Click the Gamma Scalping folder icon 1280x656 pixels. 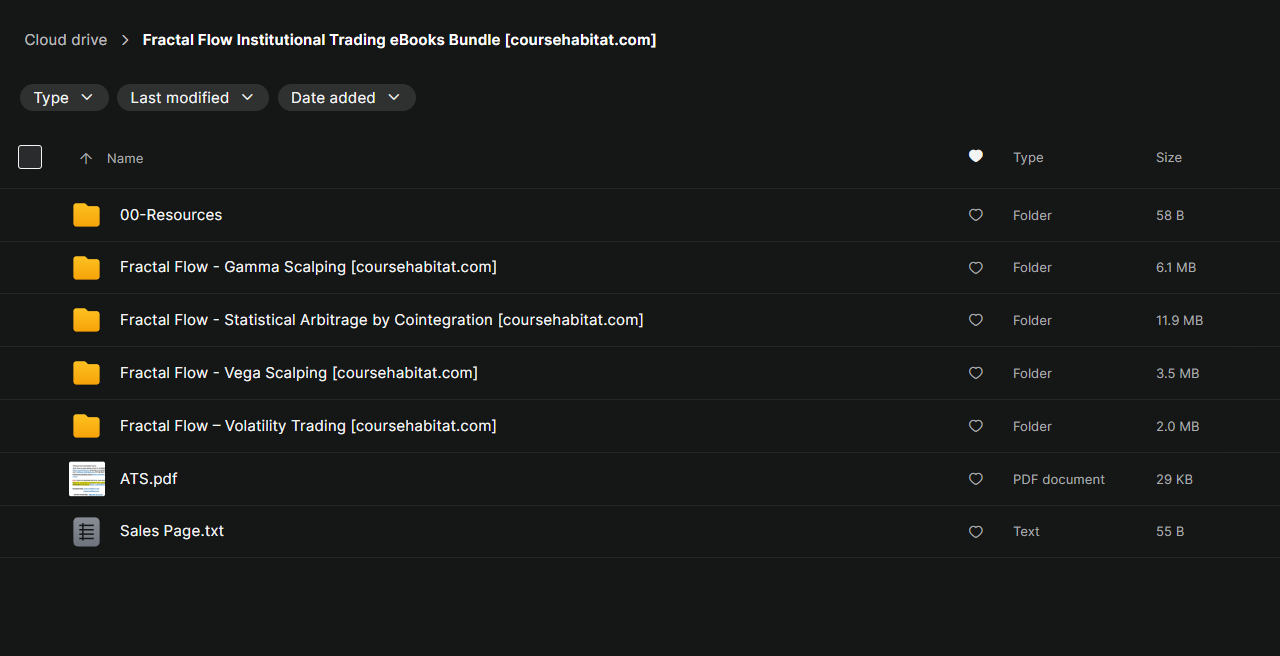click(86, 268)
